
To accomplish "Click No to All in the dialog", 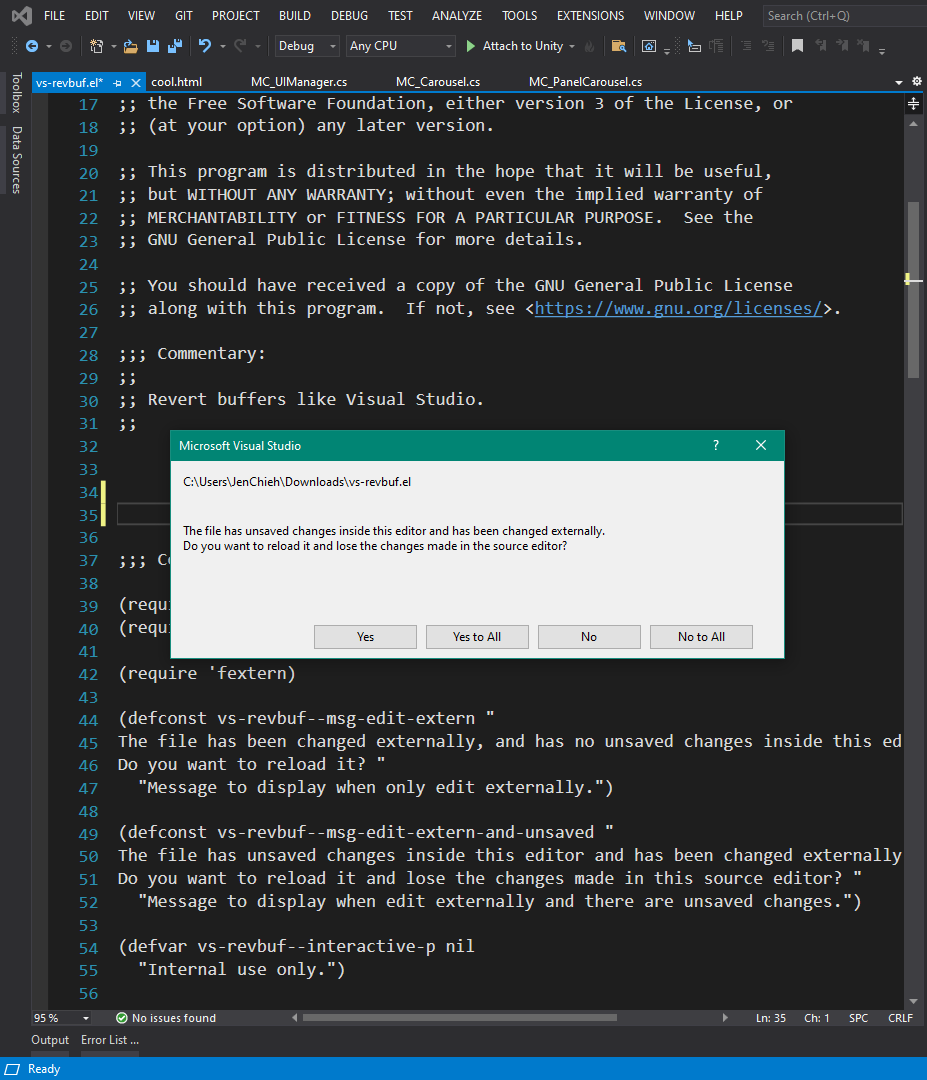I will 701,637.
